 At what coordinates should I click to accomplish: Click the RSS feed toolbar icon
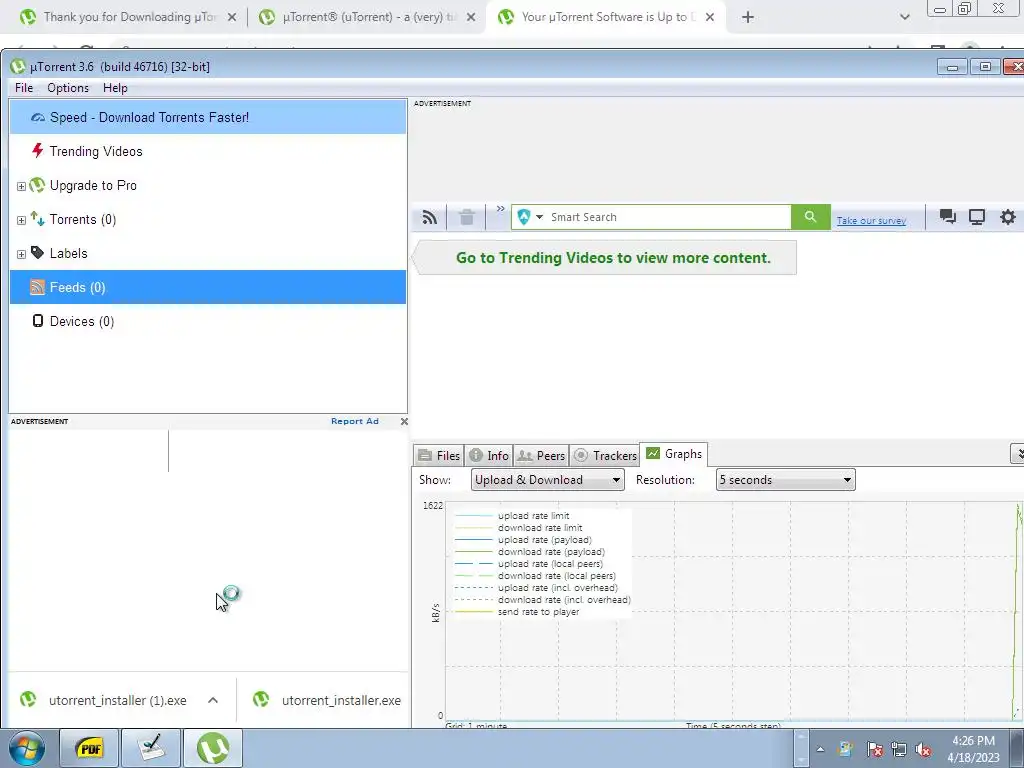point(429,217)
